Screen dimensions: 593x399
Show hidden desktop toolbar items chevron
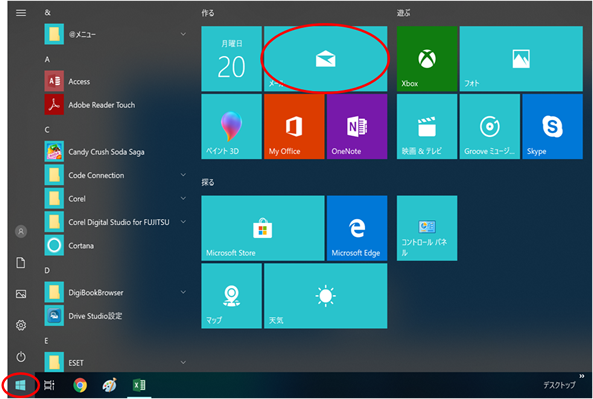click(582, 376)
